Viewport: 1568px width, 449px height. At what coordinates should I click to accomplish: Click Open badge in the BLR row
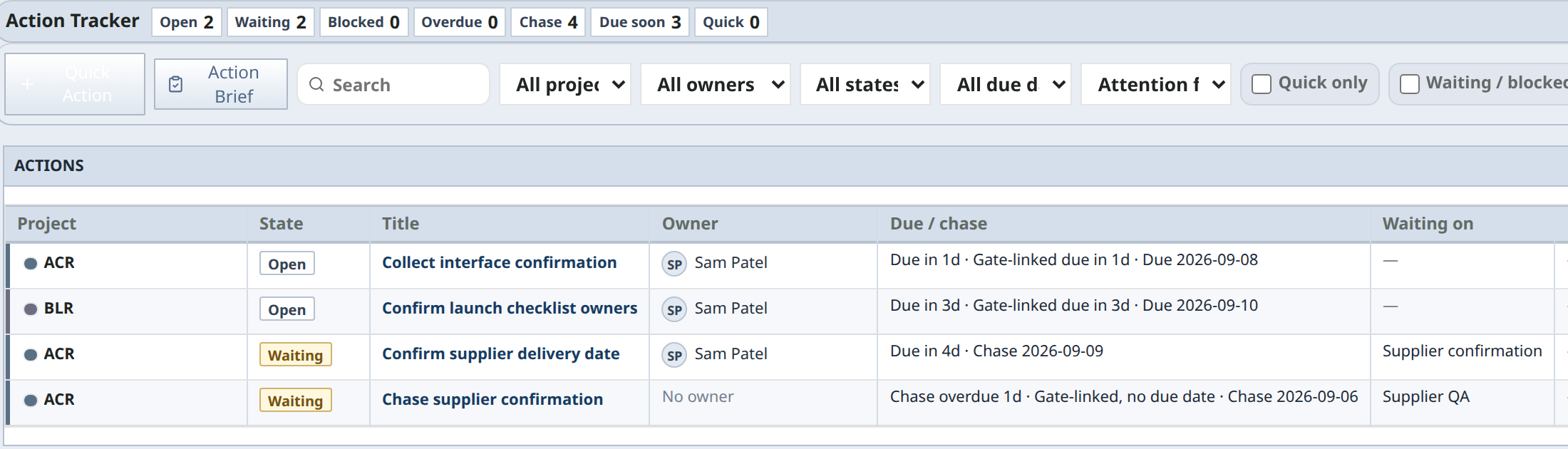tap(287, 309)
